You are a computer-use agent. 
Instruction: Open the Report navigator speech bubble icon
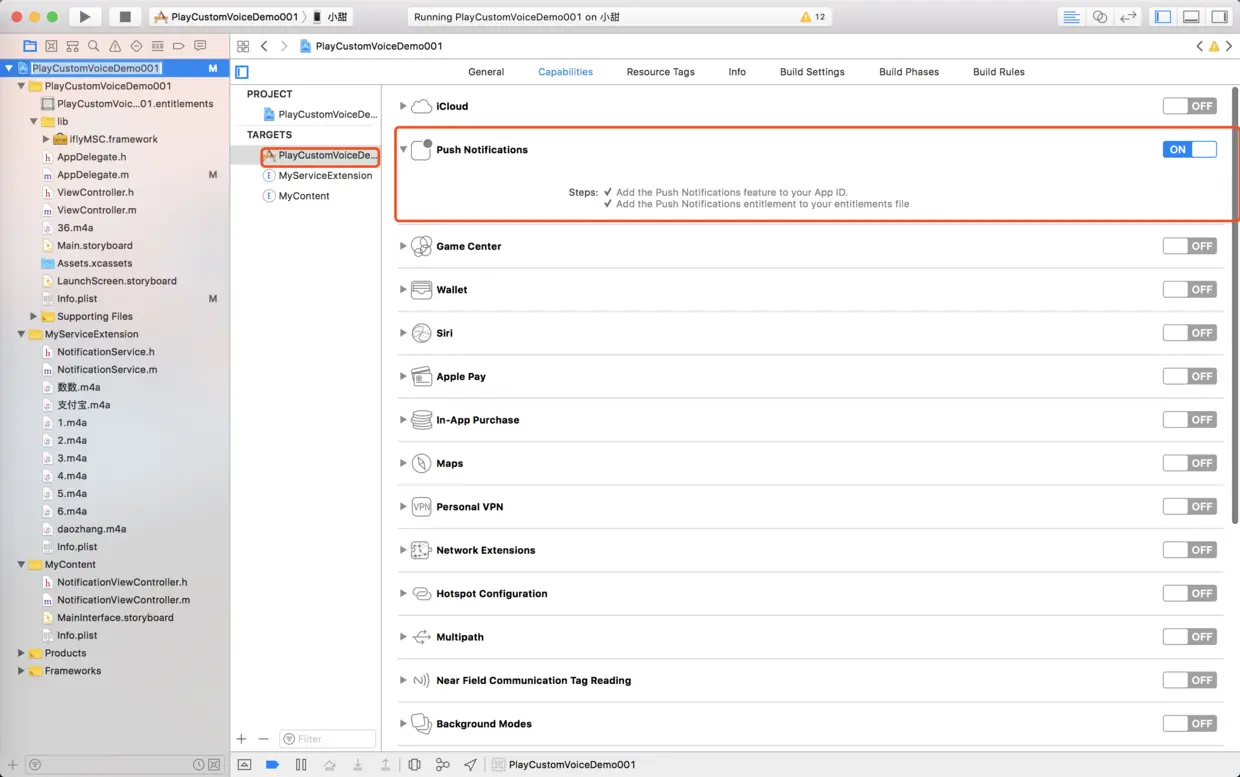pyautogui.click(x=200, y=46)
